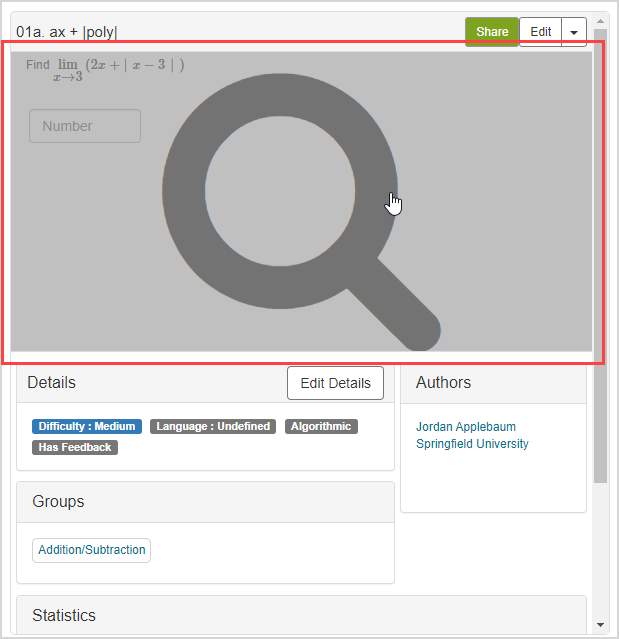This screenshot has width=619, height=639.
Task: Select the Difficulty : Medium badge
Action: point(87,426)
